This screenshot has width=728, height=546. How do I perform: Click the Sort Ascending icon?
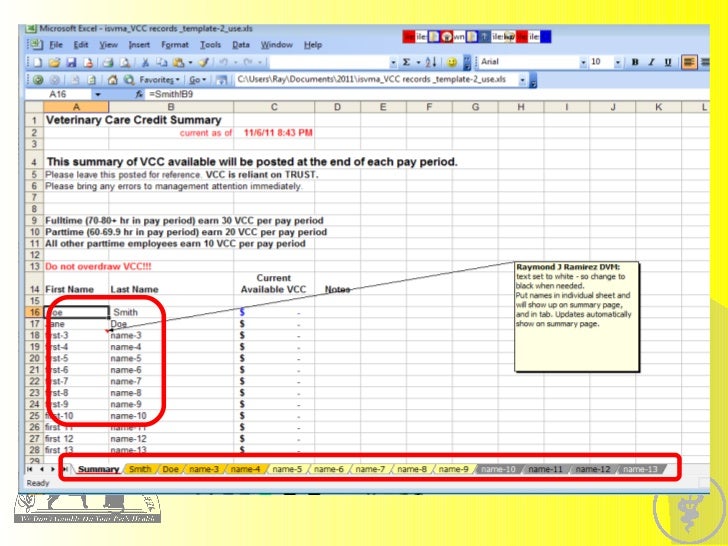[x=431, y=62]
